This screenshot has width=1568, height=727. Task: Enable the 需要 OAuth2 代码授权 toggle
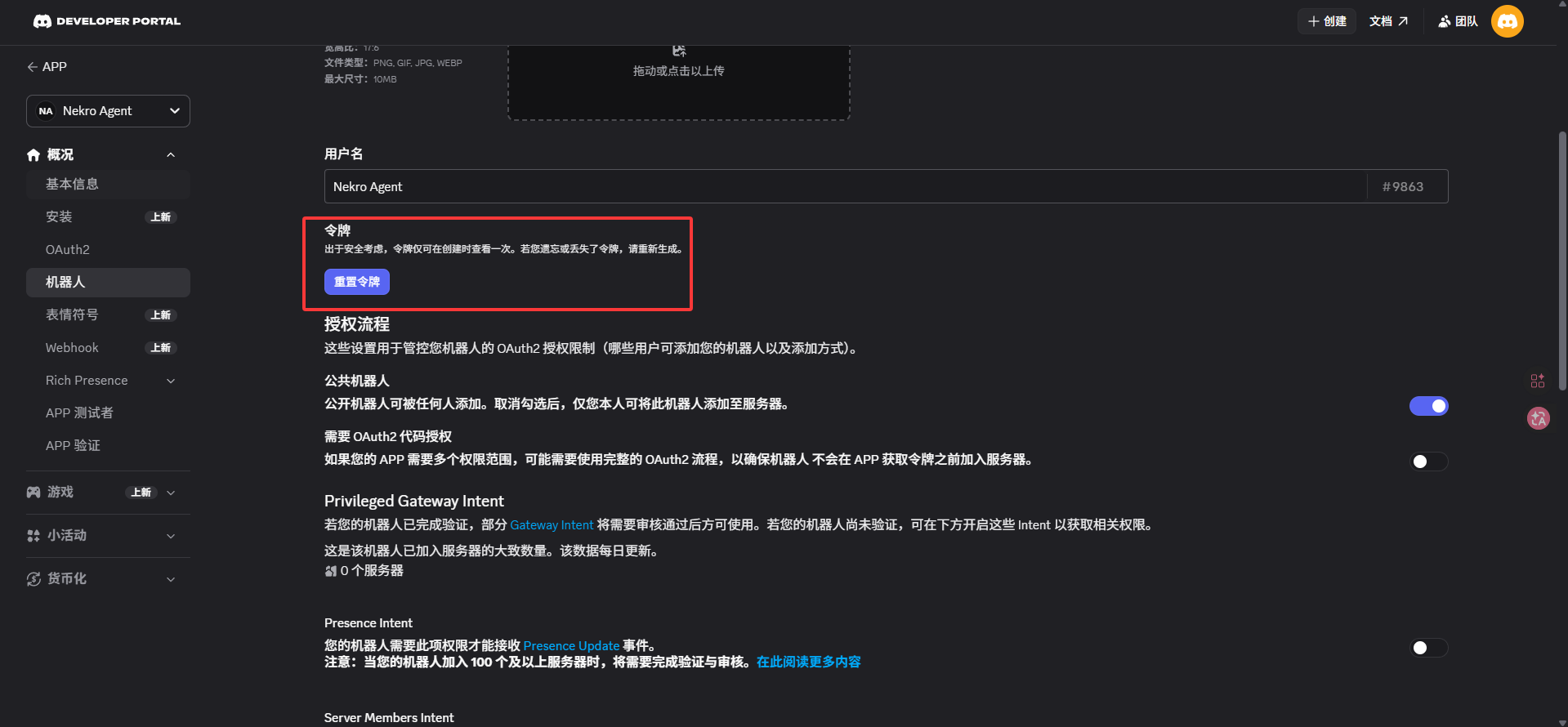click(x=1428, y=462)
